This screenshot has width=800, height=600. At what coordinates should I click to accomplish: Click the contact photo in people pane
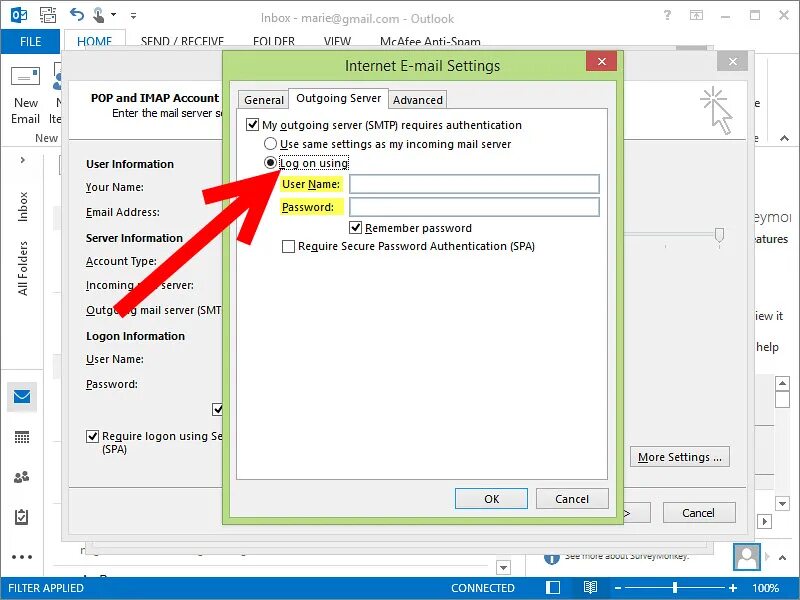[746, 557]
